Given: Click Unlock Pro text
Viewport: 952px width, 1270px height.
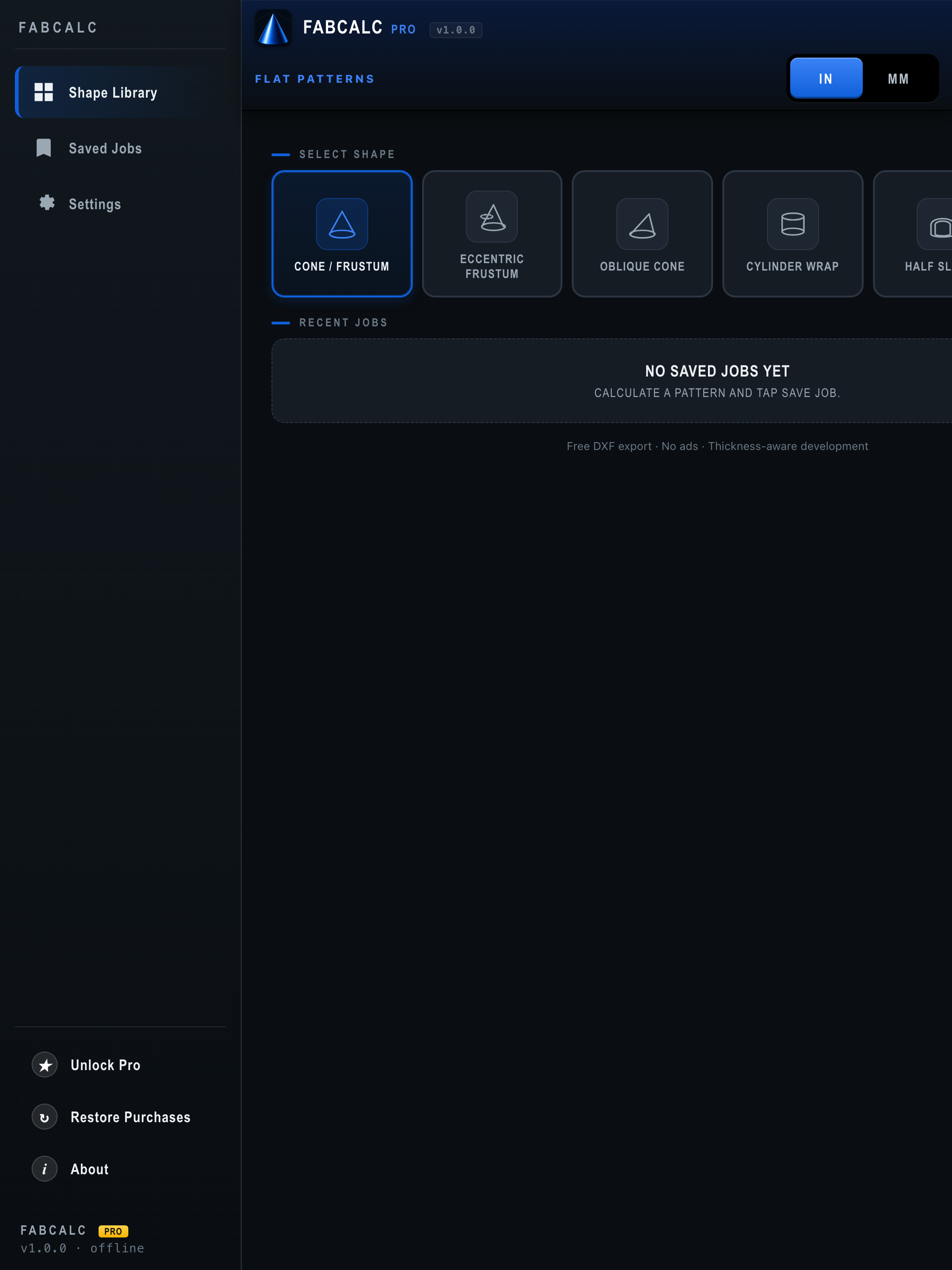Looking at the screenshot, I should pyautogui.click(x=106, y=1065).
